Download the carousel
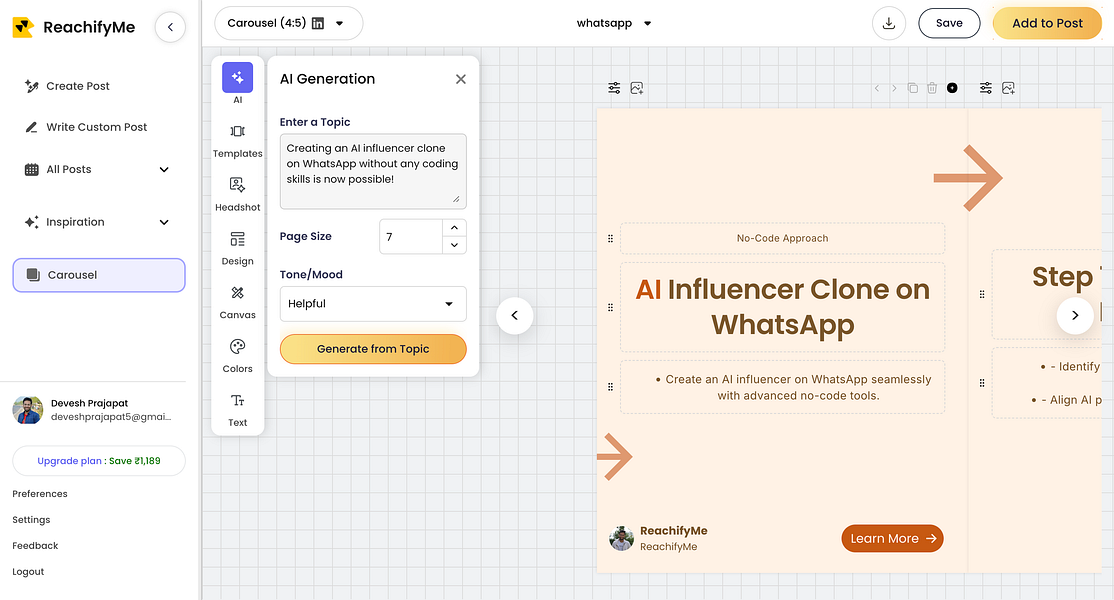1114x600 pixels. 889,23
